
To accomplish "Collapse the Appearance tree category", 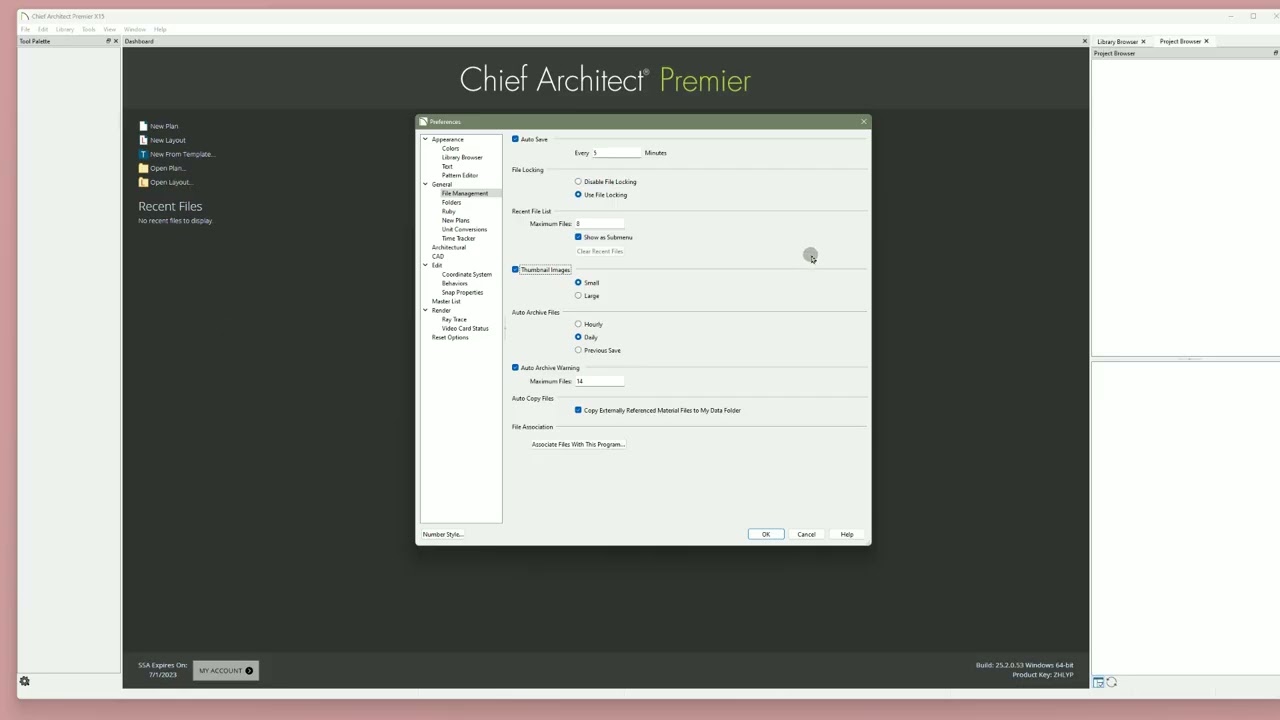I will [425, 139].
